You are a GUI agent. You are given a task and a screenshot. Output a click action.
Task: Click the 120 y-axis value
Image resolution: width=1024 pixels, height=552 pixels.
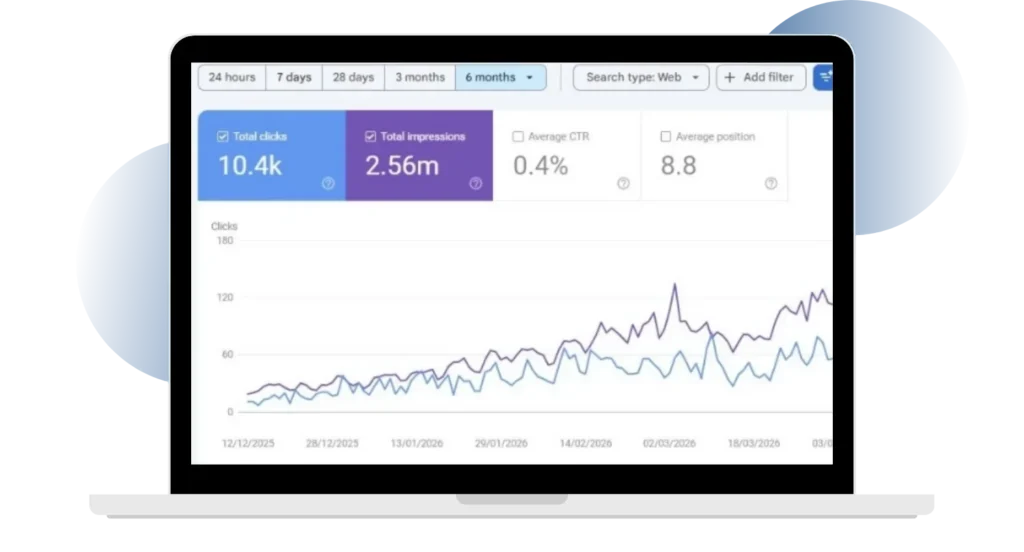tap(225, 297)
